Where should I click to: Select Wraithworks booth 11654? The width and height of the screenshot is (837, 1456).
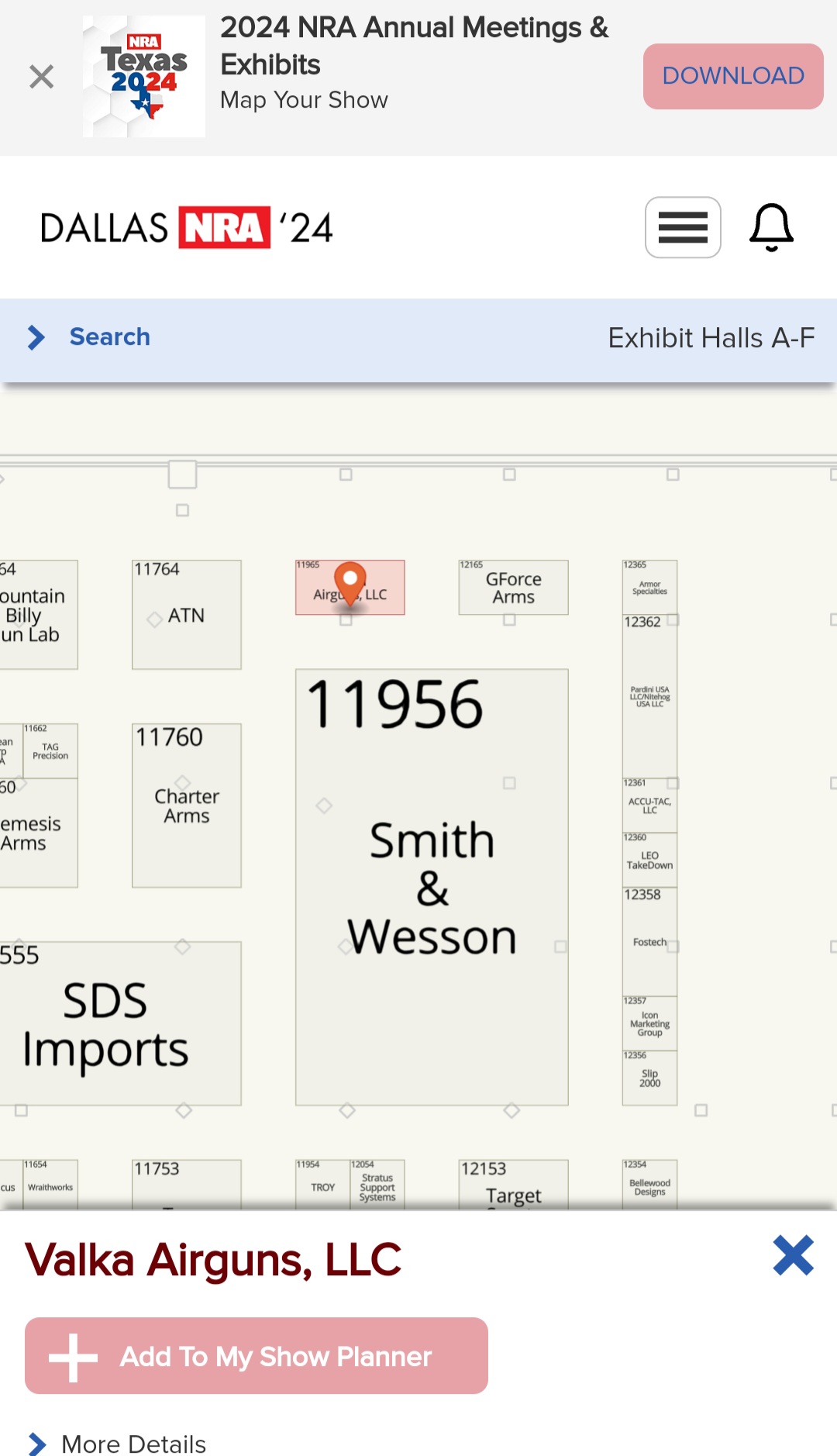click(50, 1185)
